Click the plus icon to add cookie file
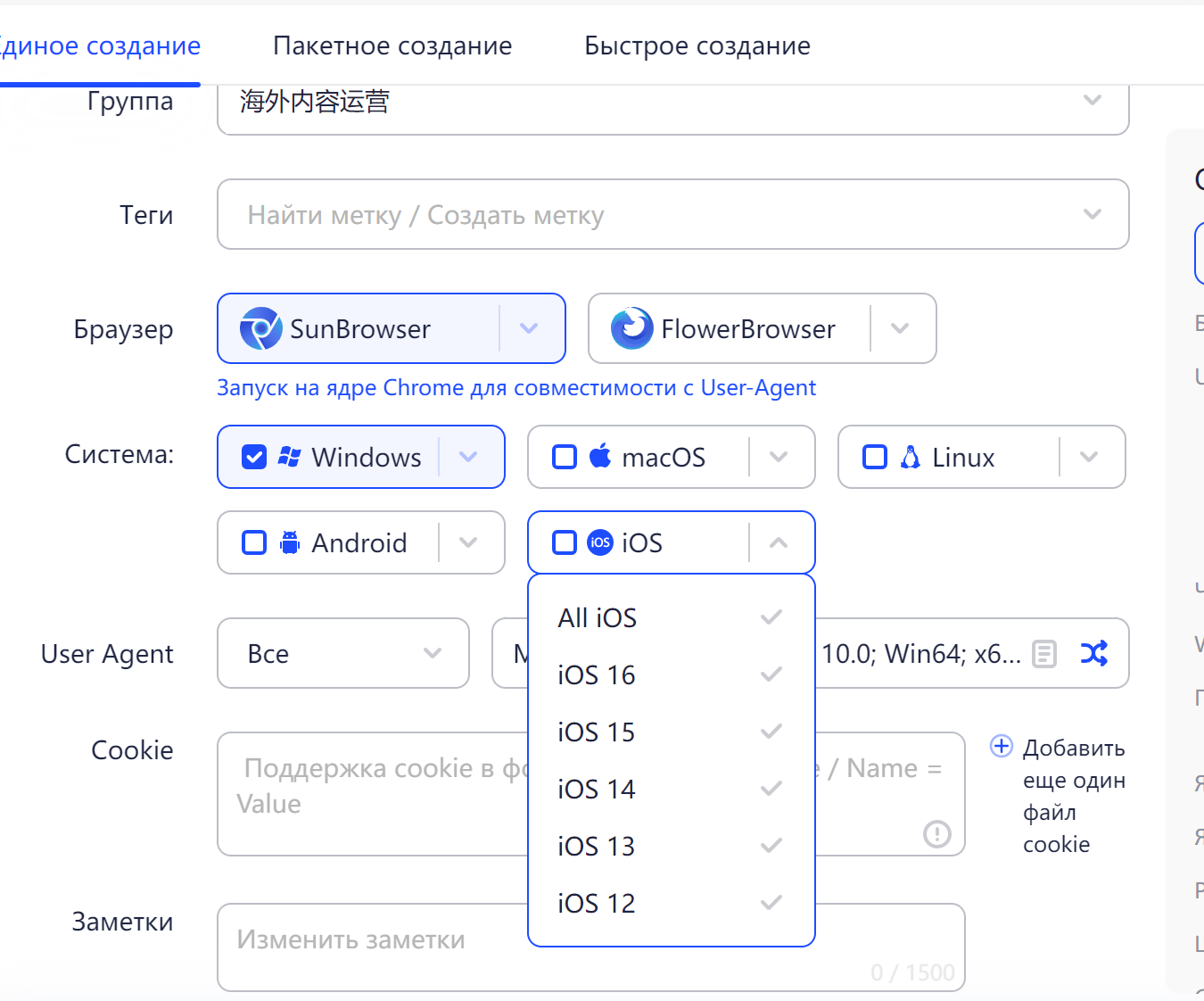The width and height of the screenshot is (1204, 1001). point(1002,746)
